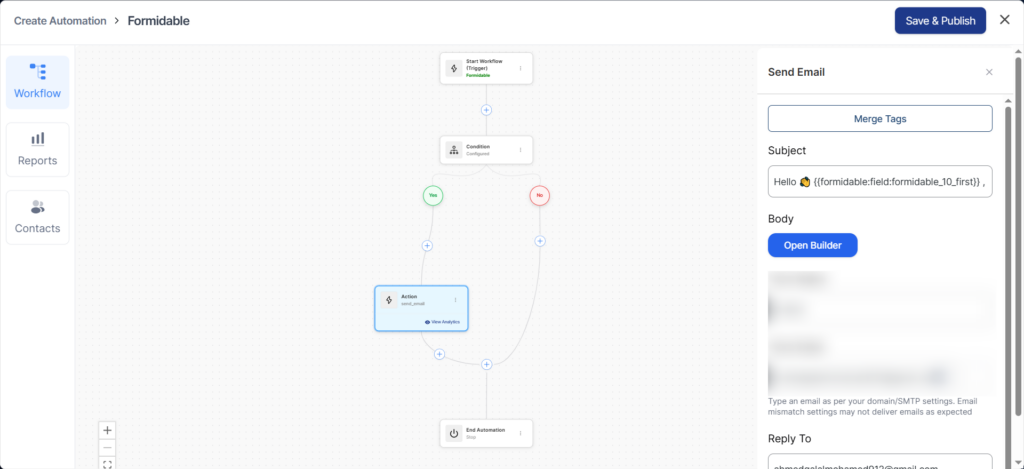This screenshot has height=469, width=1024.
Task: Open the Workflow sidebar tab
Action: click(x=37, y=82)
